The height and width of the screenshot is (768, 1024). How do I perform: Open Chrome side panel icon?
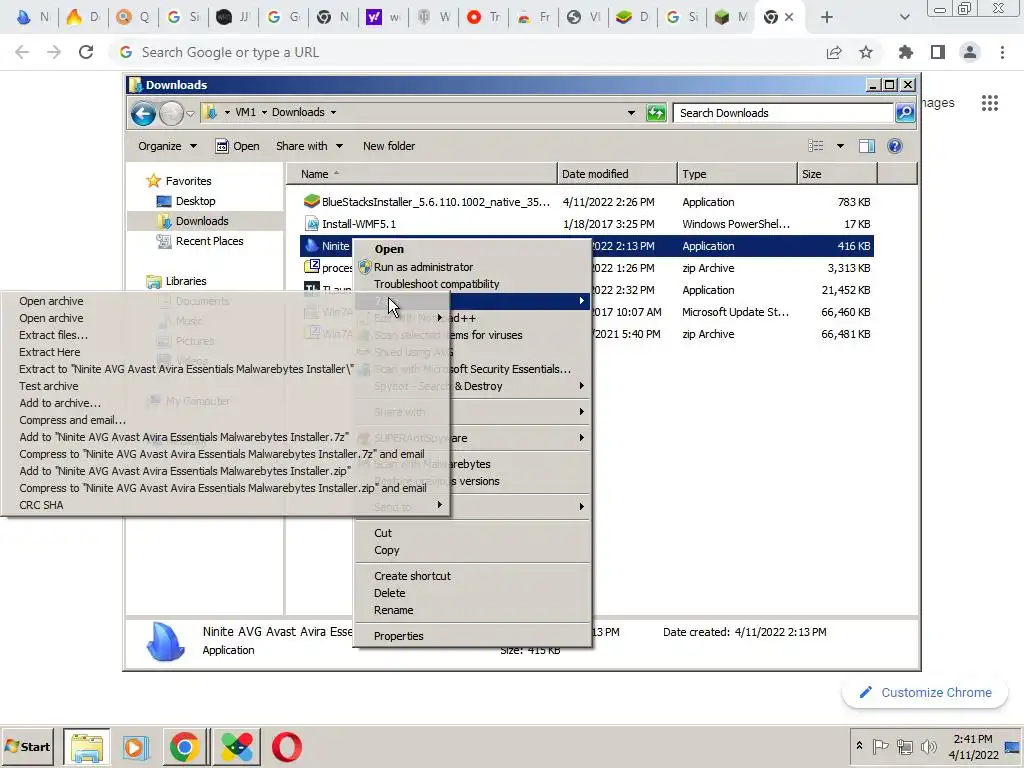point(938,52)
